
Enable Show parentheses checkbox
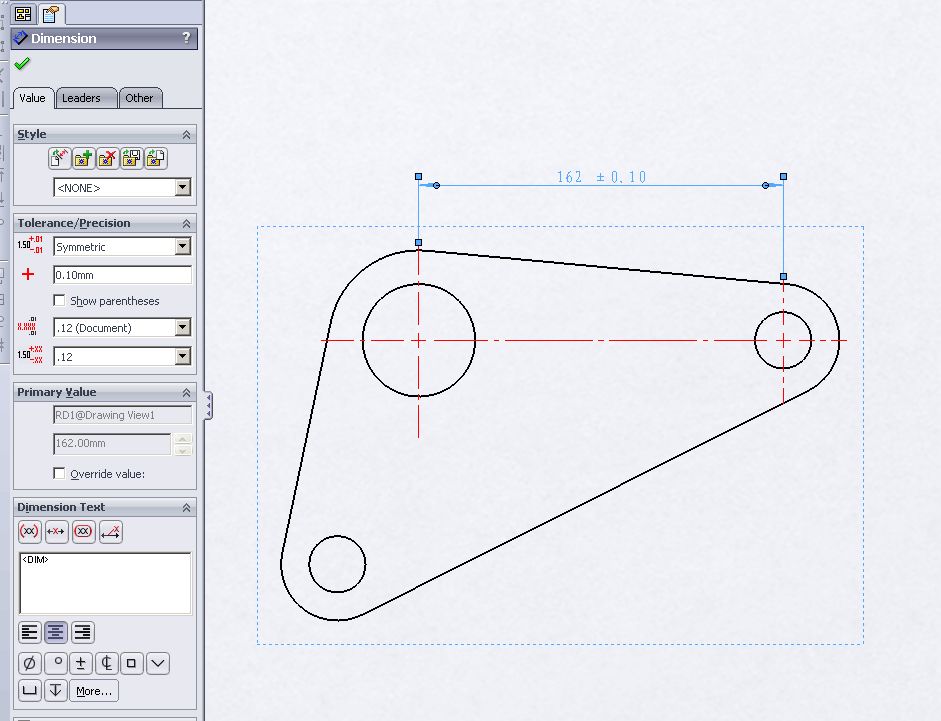[59, 300]
